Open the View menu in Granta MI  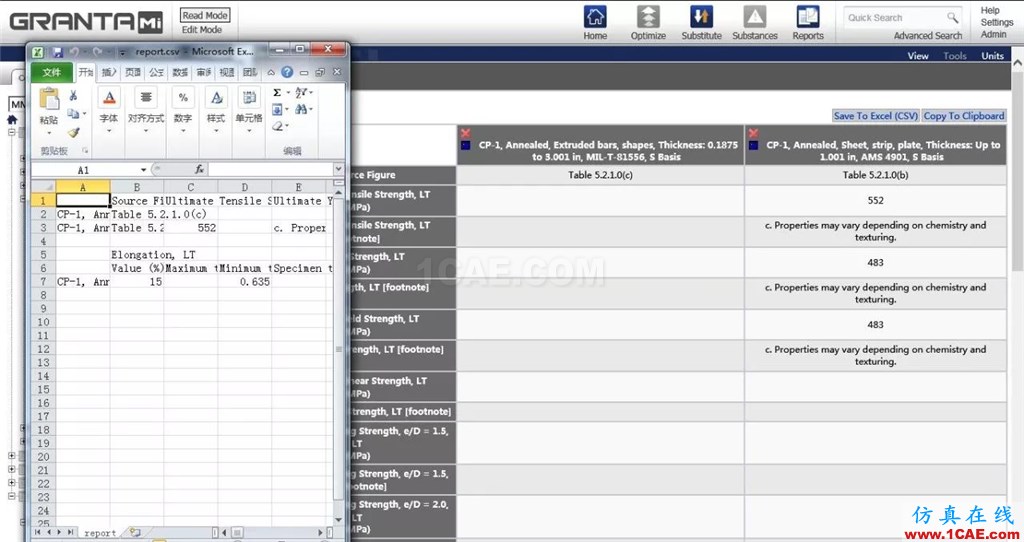[918, 56]
